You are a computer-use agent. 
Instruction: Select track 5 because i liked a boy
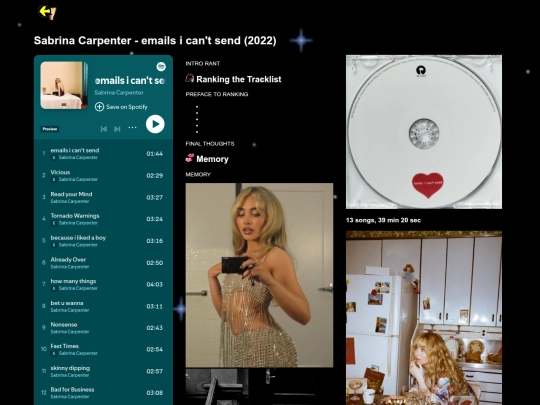pyautogui.click(x=103, y=241)
